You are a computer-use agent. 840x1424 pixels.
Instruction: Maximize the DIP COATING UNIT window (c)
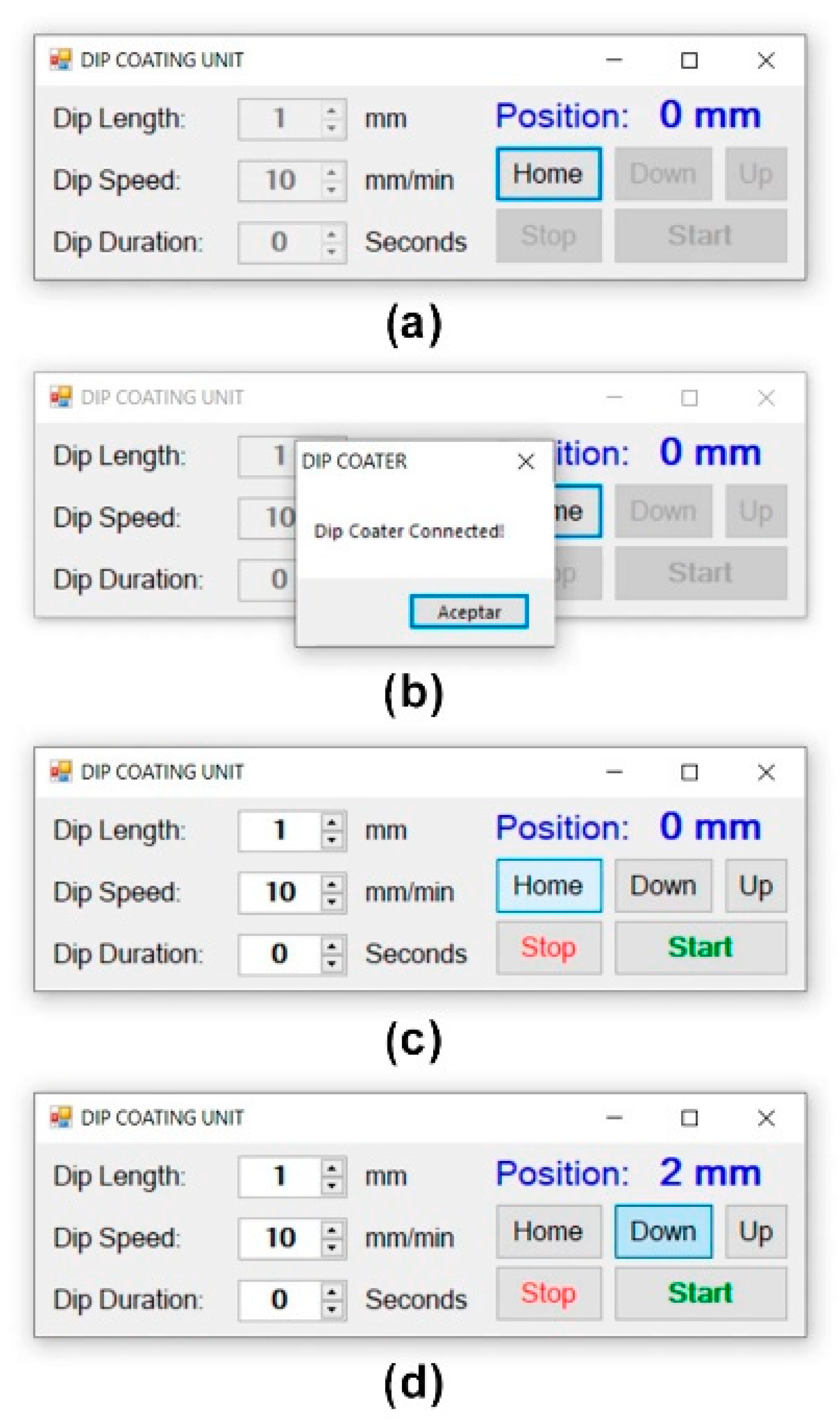click(x=689, y=772)
